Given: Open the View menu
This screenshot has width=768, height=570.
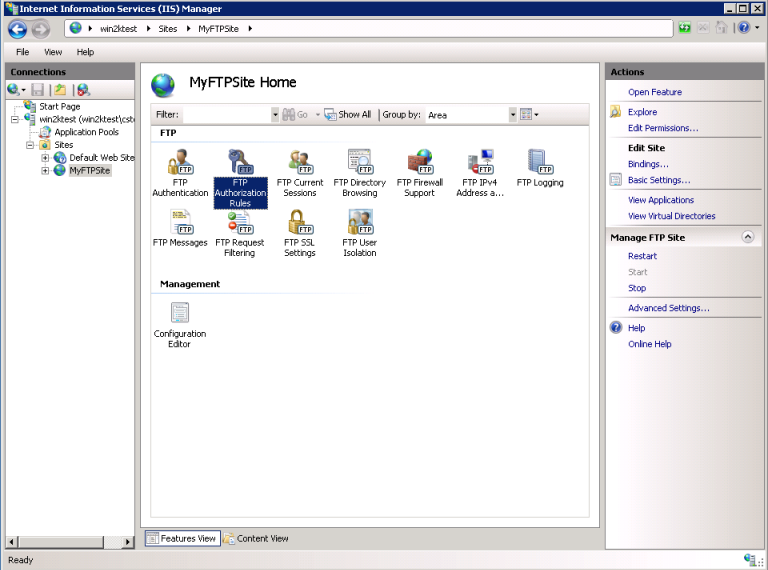Looking at the screenshot, I should [x=53, y=52].
